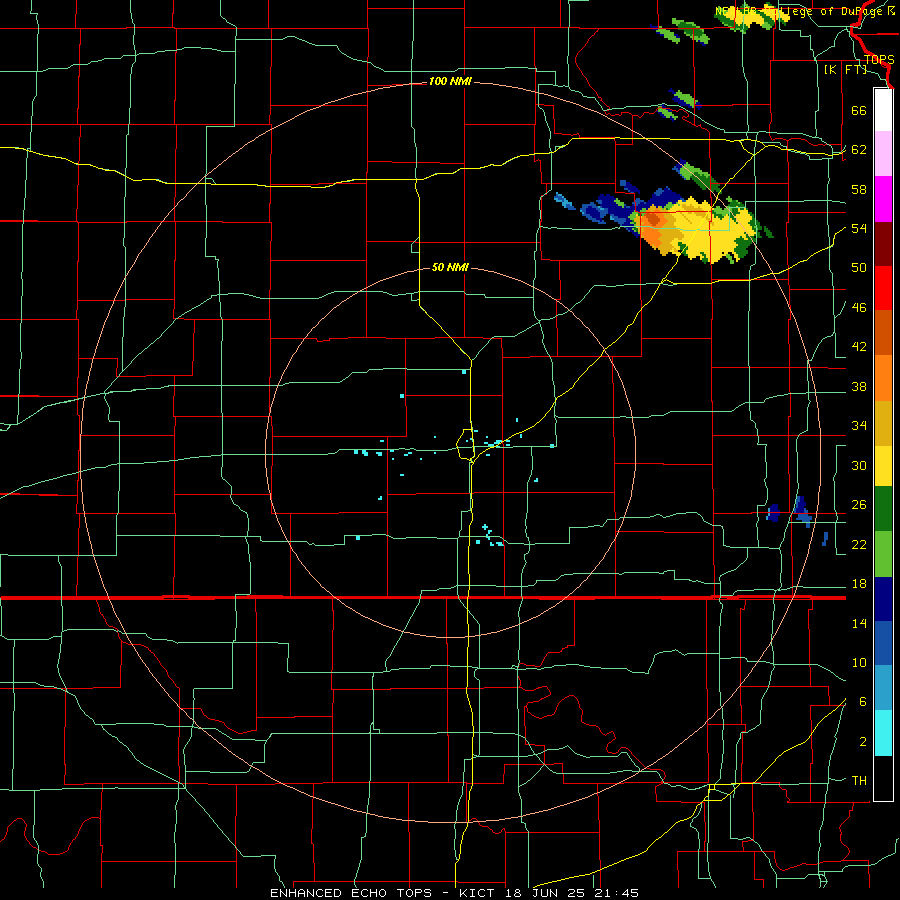Image resolution: width=900 pixels, height=900 pixels.
Task: Click the white 66 kft legend swatch
Action: click(x=883, y=110)
